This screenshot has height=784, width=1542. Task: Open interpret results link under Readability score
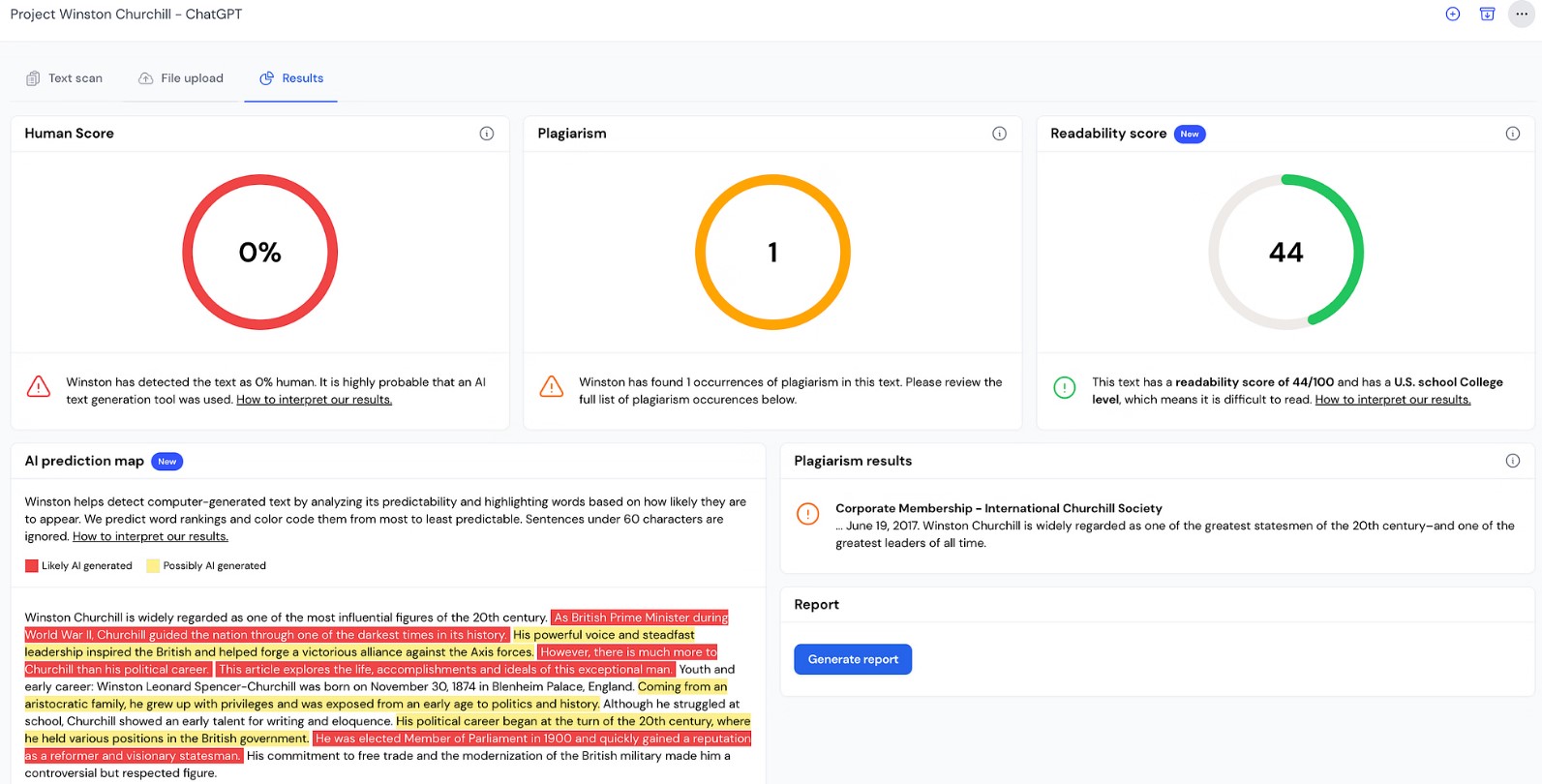pos(1392,400)
